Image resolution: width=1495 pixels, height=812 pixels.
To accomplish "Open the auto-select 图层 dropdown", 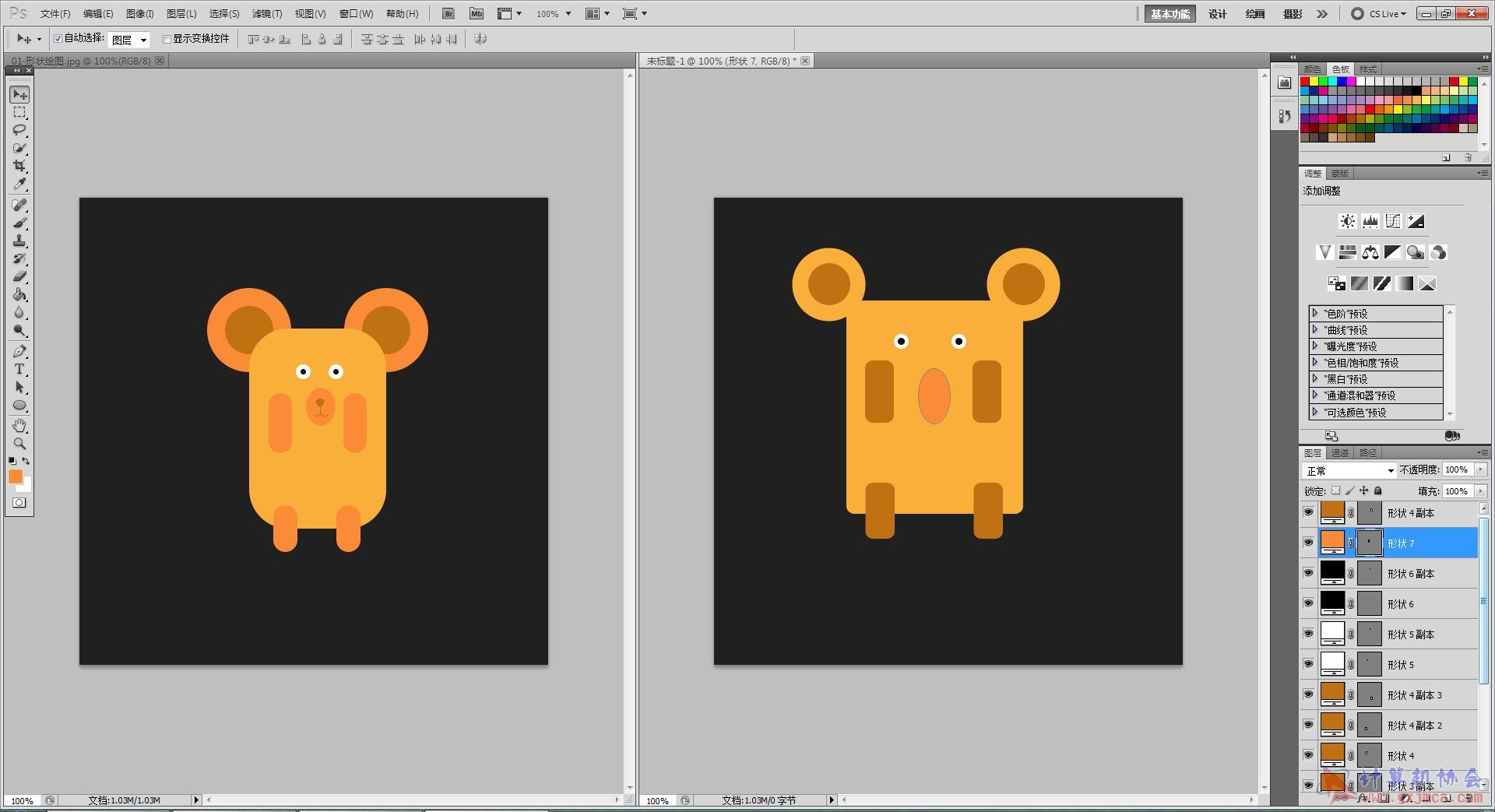I will pyautogui.click(x=128, y=40).
